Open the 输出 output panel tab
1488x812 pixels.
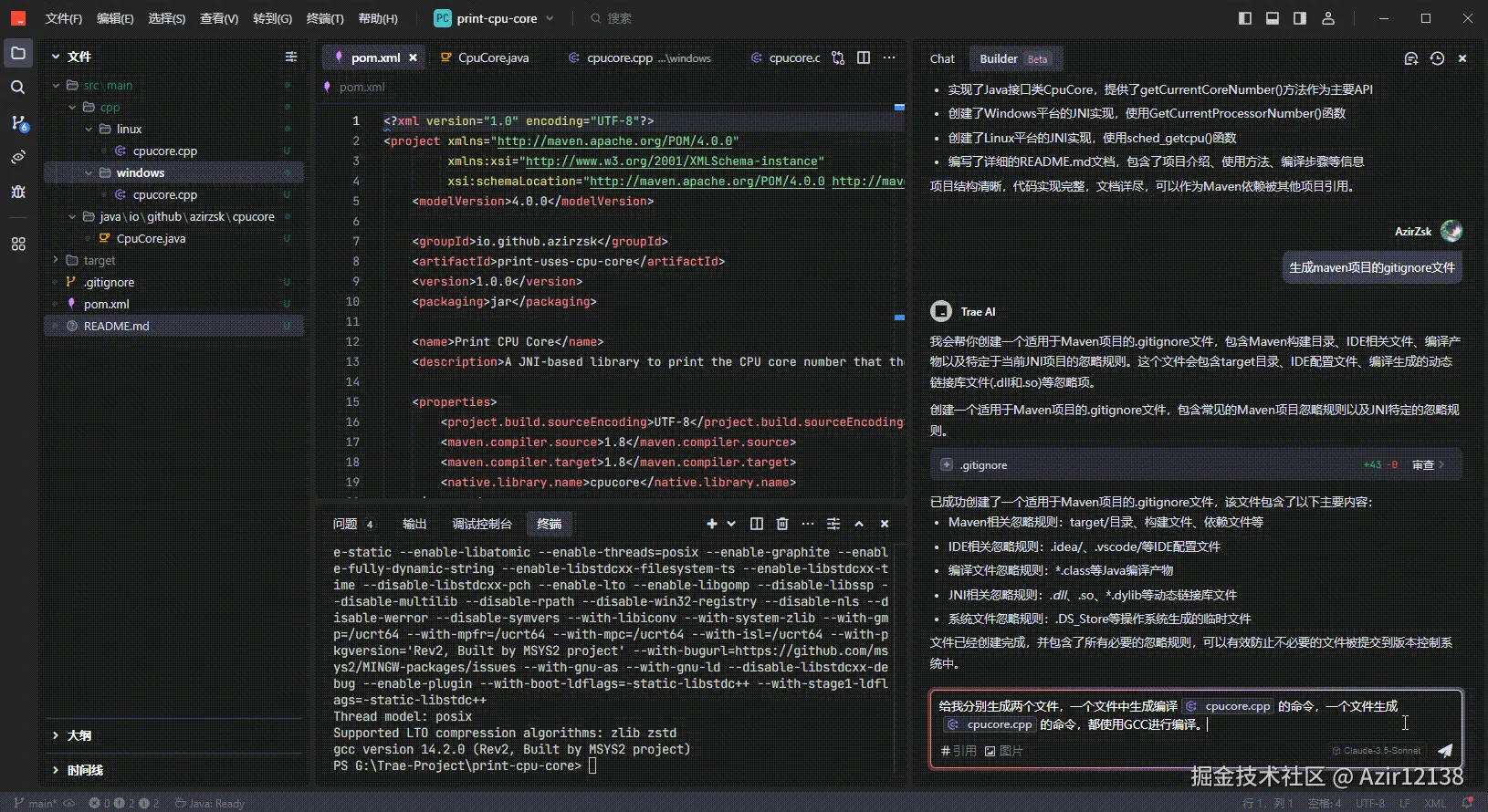(414, 524)
